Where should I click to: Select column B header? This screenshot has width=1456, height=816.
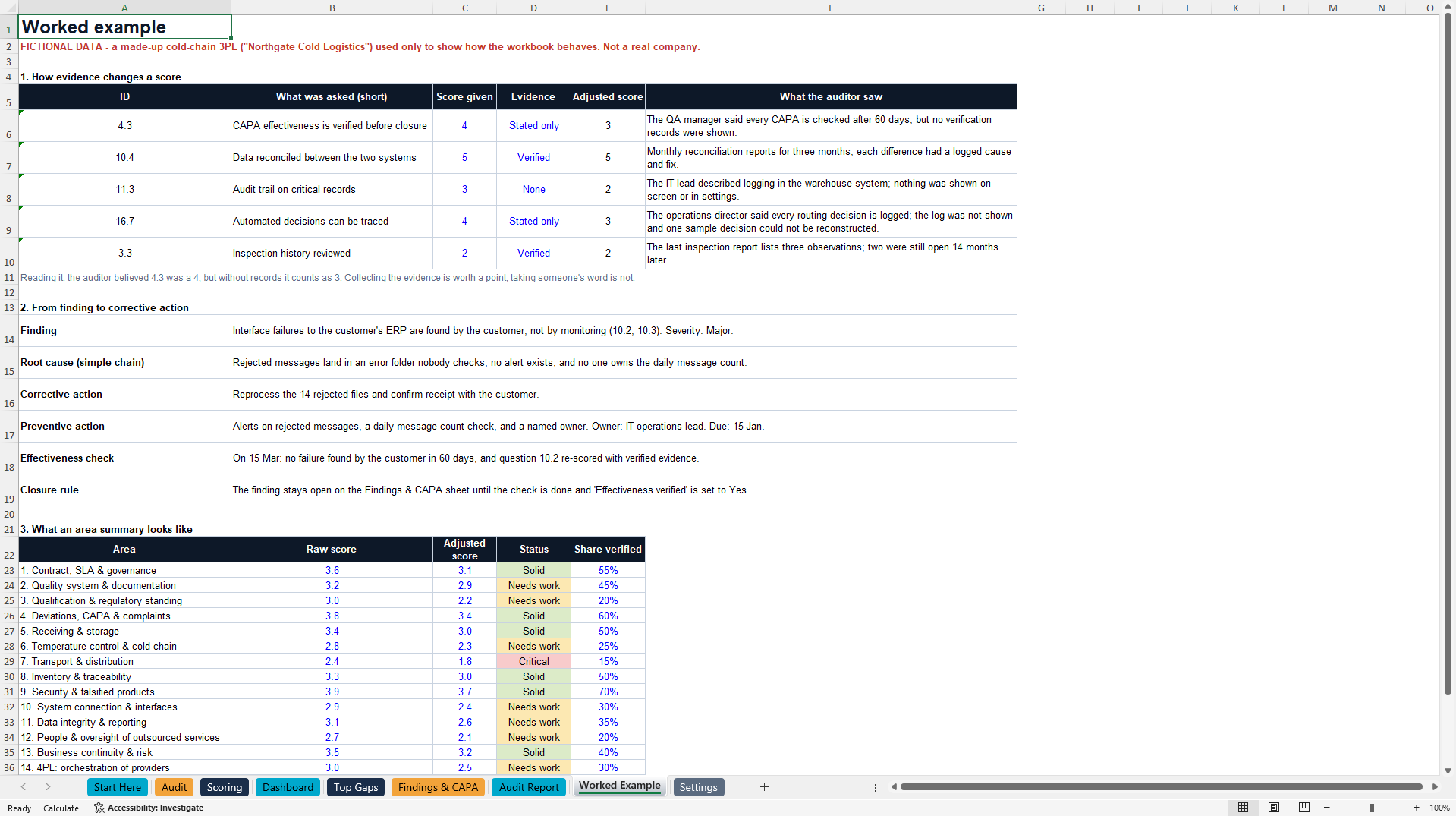coord(332,8)
